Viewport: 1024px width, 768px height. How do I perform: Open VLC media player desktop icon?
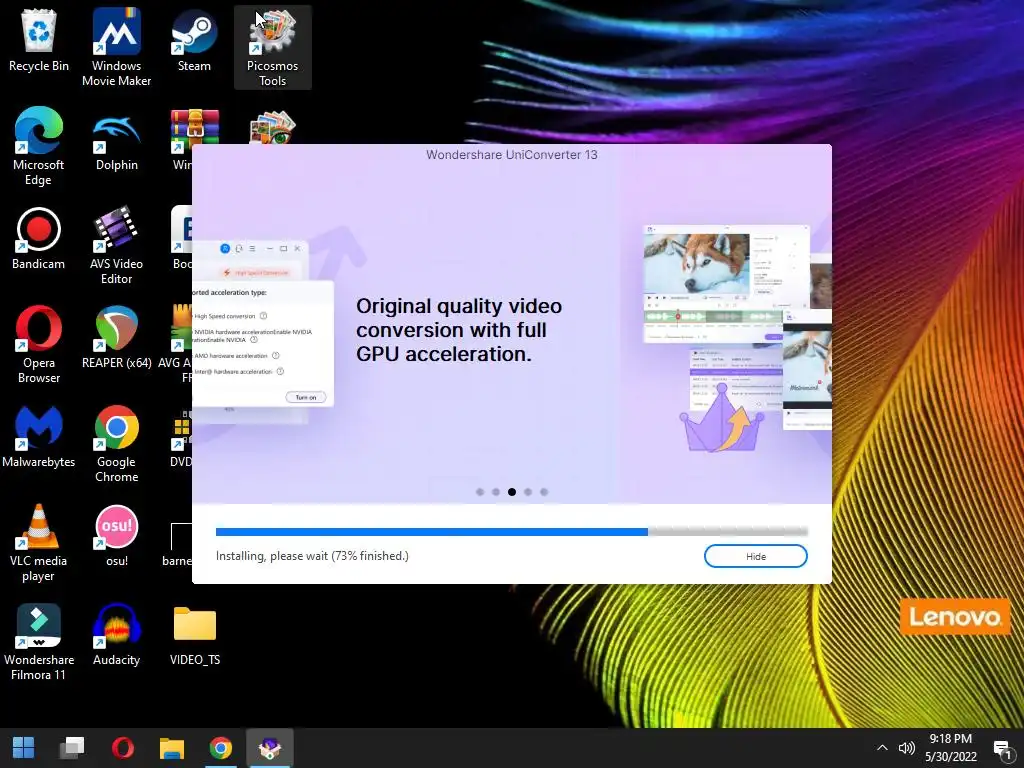pyautogui.click(x=39, y=544)
